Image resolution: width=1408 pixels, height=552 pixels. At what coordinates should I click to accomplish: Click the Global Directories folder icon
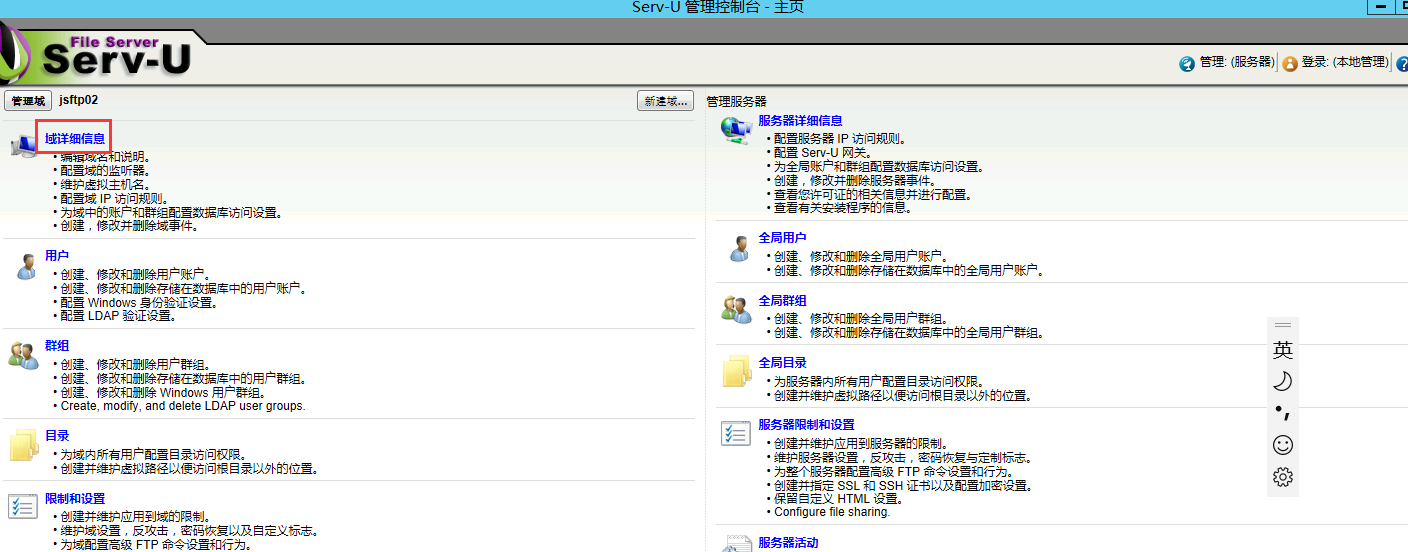tap(737, 371)
